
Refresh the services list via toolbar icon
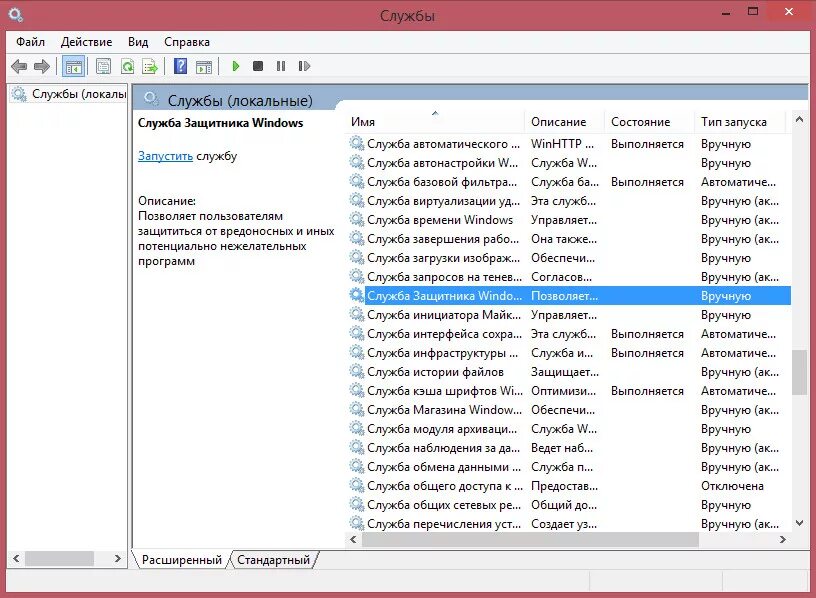click(x=127, y=67)
